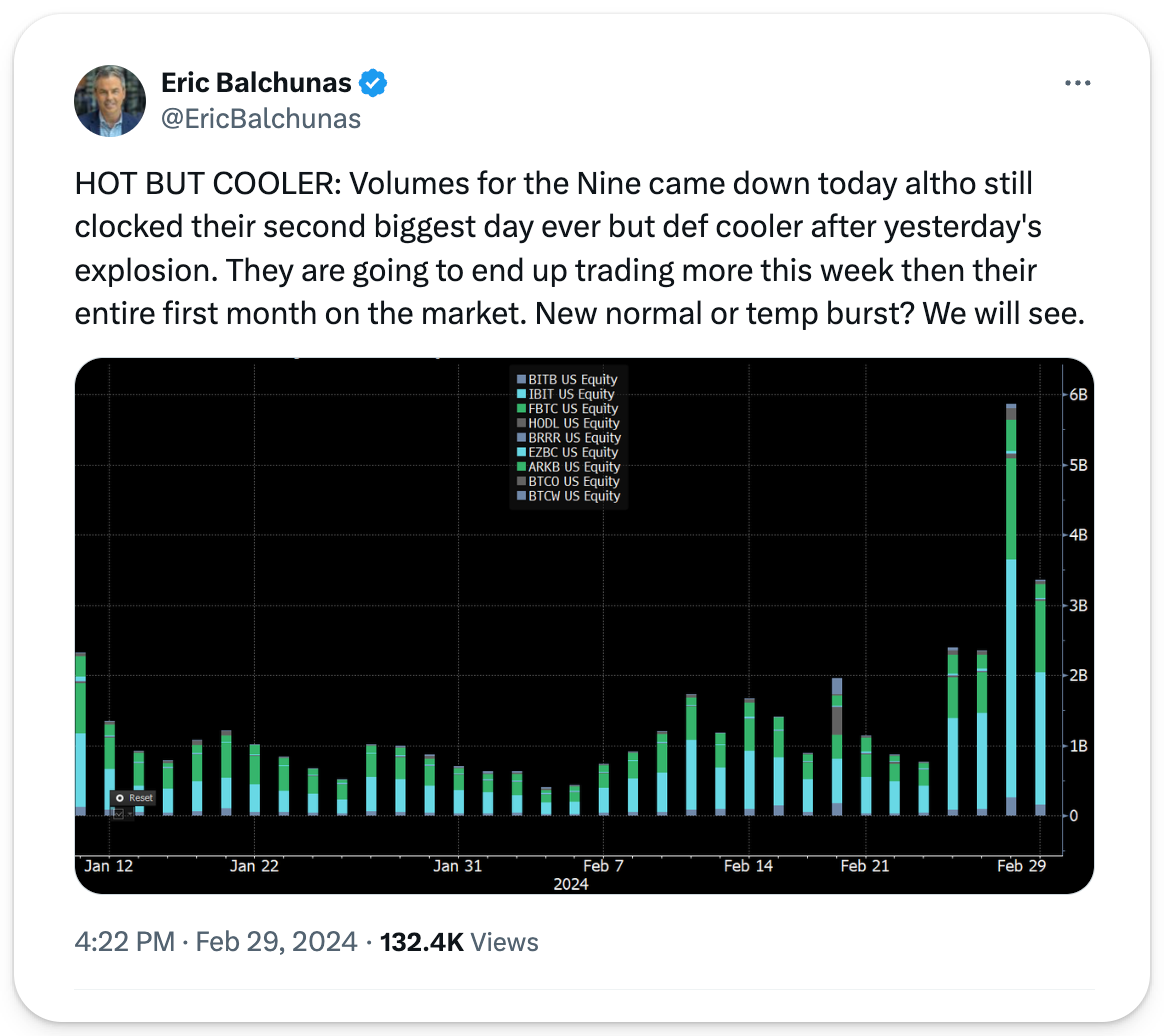Open the small dropdown arrow below Reset
Image resolution: width=1164 pixels, height=1036 pixels.
coord(129,814)
